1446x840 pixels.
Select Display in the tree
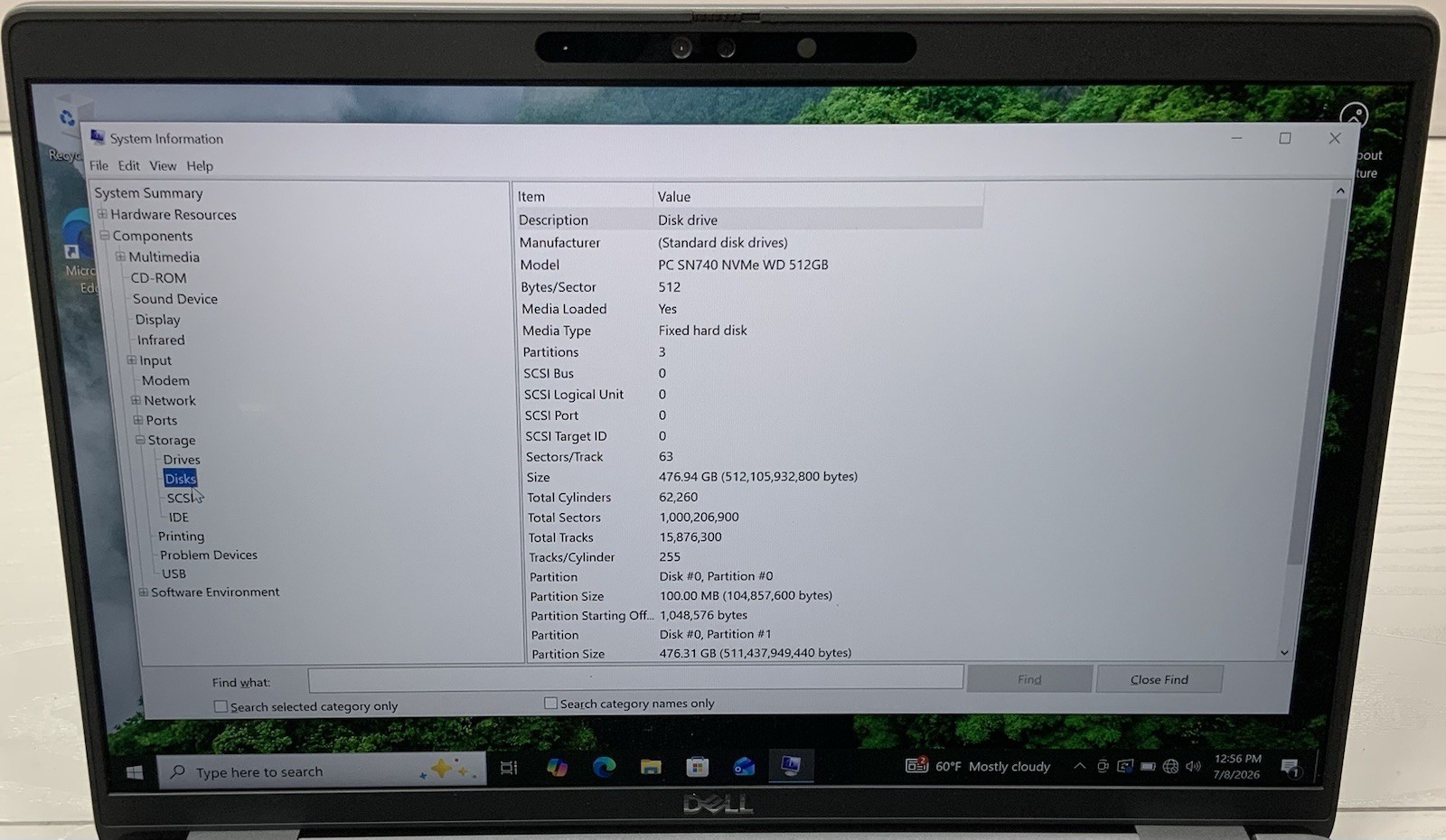pyautogui.click(x=157, y=320)
